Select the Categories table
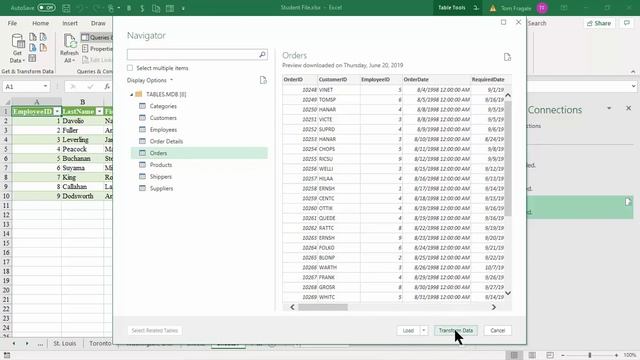This screenshot has width=640, height=360. pos(163,106)
